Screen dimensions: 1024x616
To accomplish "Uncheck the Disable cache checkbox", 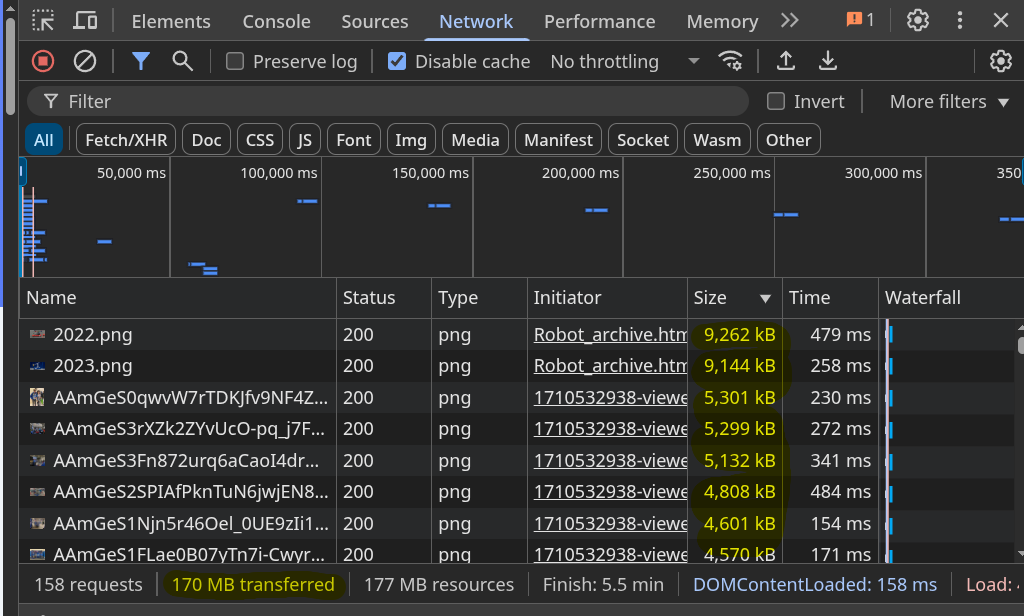I will [396, 61].
